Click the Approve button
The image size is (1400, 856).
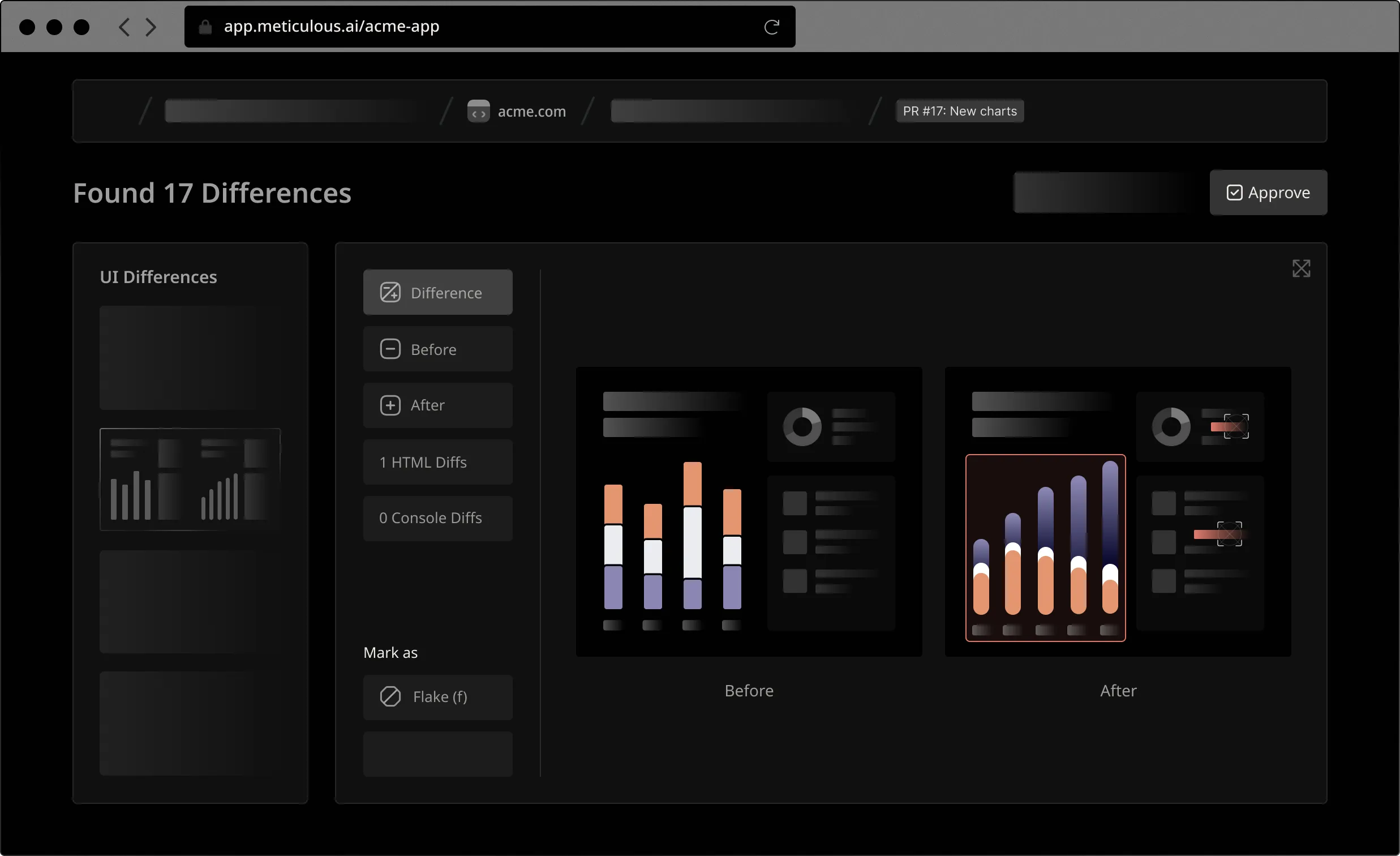(1268, 192)
